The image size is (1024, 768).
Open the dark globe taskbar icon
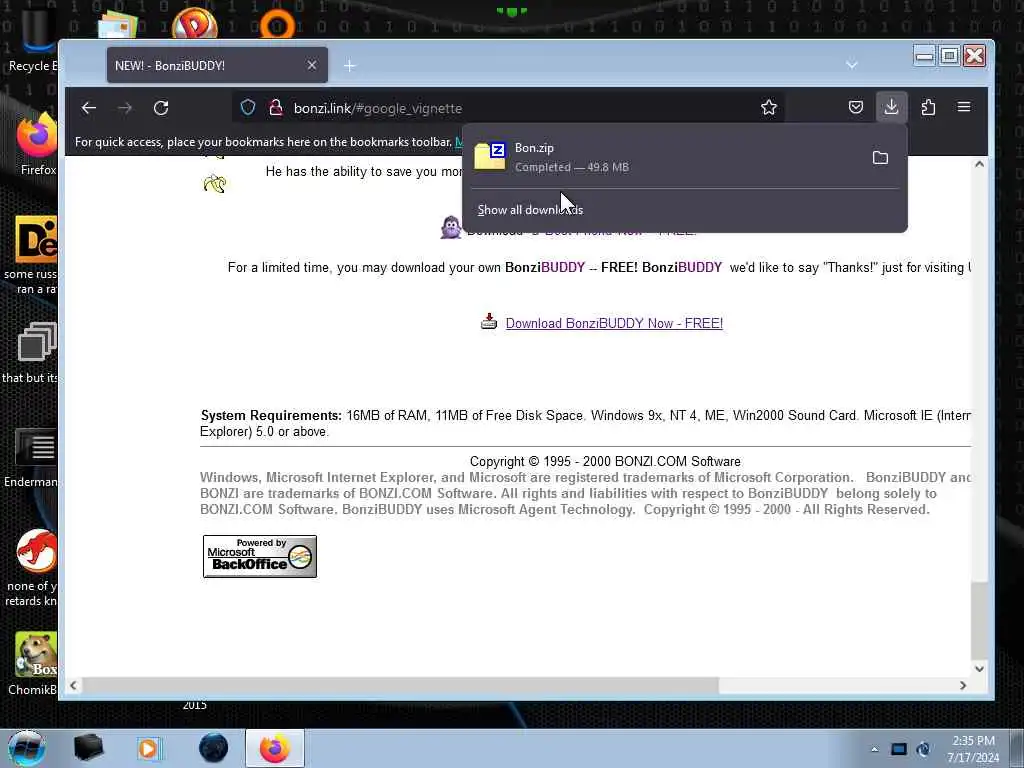tap(214, 748)
